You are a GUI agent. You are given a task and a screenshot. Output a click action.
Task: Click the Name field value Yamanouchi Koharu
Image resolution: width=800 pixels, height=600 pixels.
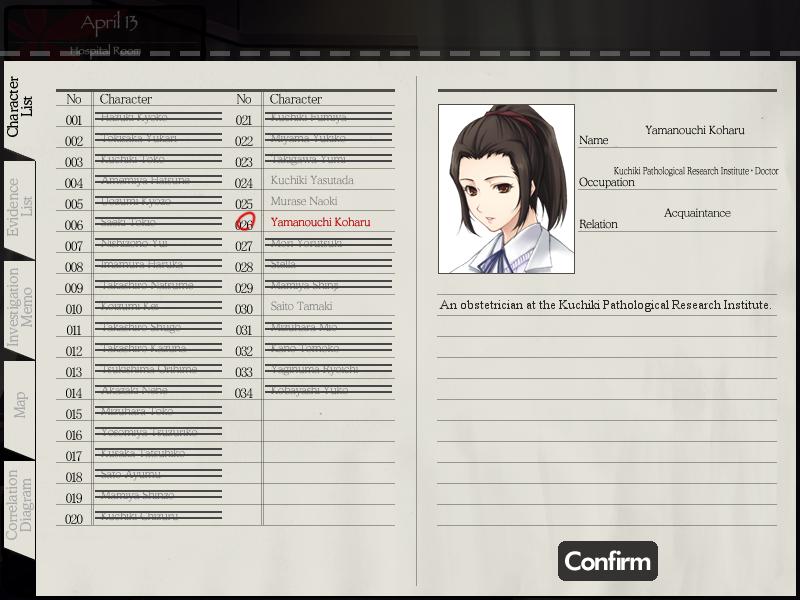[x=694, y=130]
